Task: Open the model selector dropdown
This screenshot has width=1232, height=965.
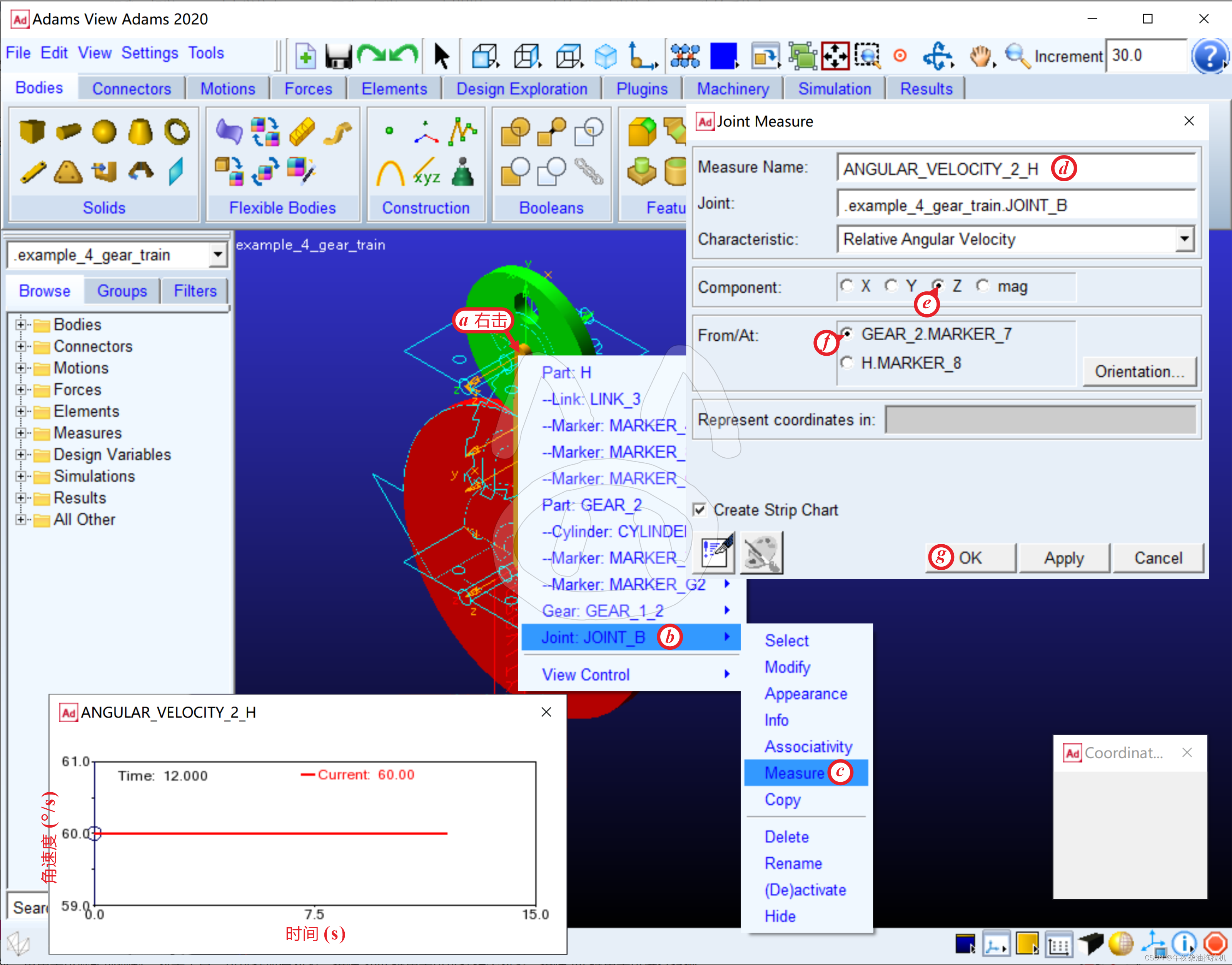Action: coord(217,255)
